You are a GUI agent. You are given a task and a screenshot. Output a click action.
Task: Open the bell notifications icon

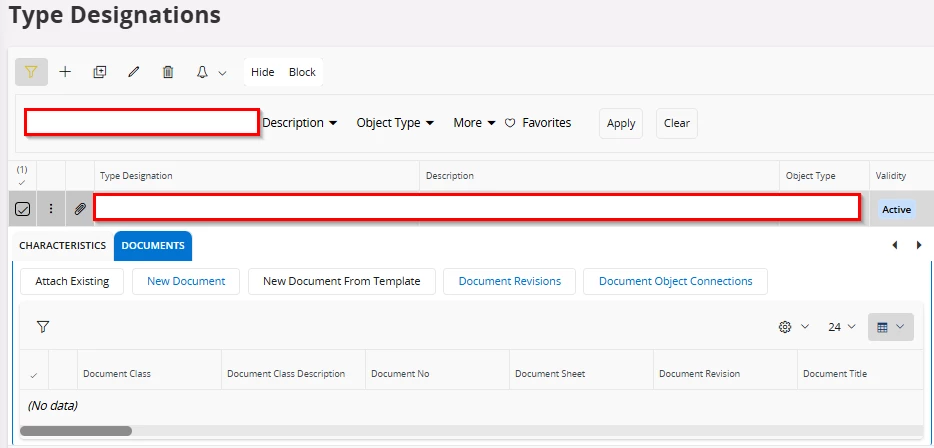coord(202,72)
